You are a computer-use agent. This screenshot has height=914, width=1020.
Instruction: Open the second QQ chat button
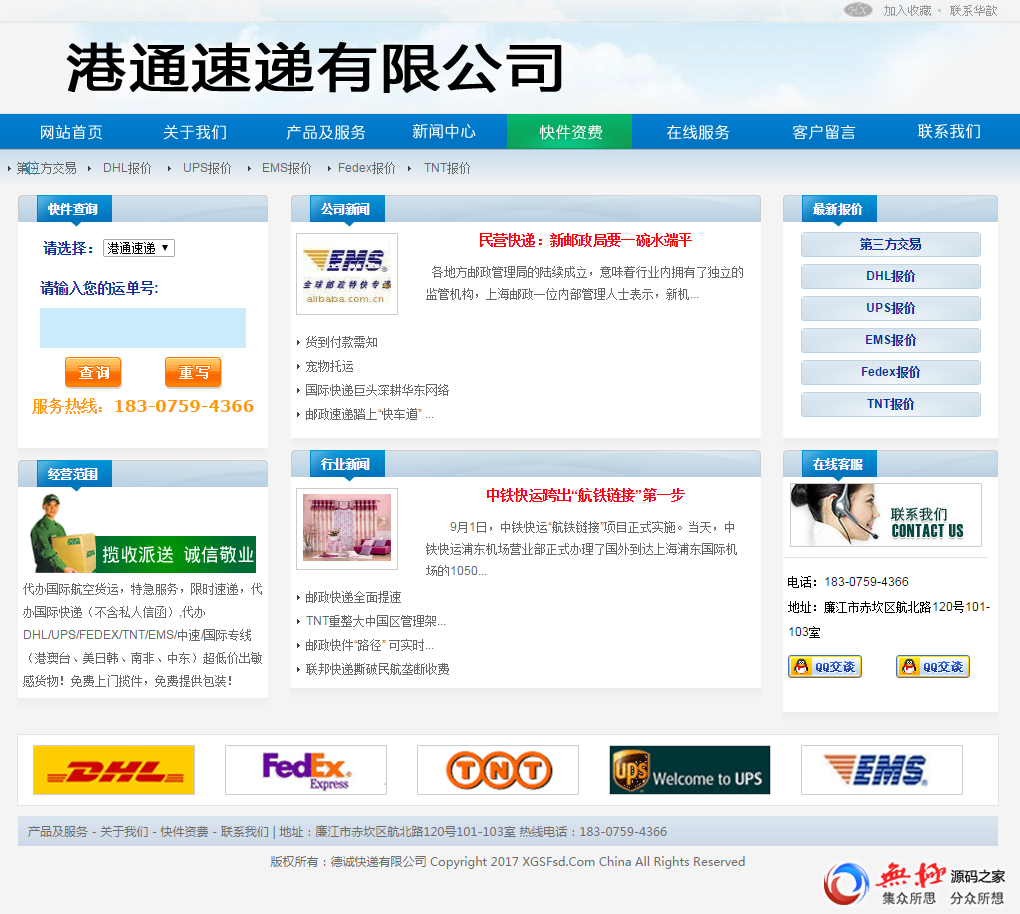click(933, 667)
